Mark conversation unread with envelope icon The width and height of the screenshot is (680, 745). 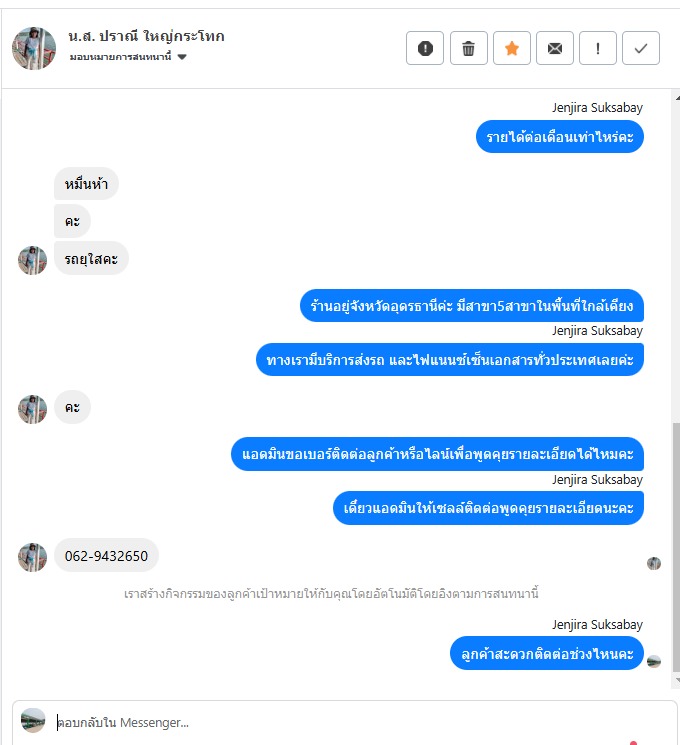pos(555,48)
